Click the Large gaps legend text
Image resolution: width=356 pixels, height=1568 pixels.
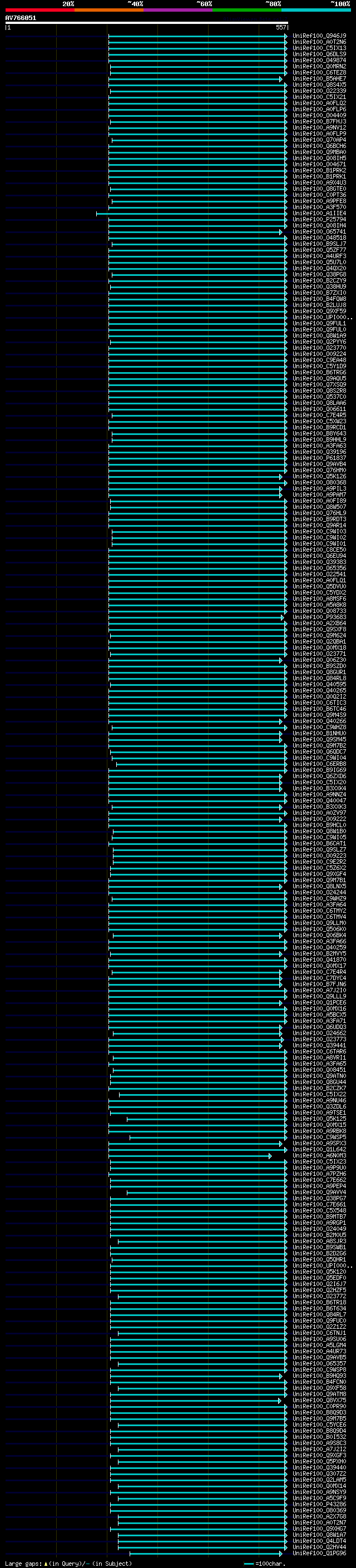pyautogui.click(x=68, y=1563)
